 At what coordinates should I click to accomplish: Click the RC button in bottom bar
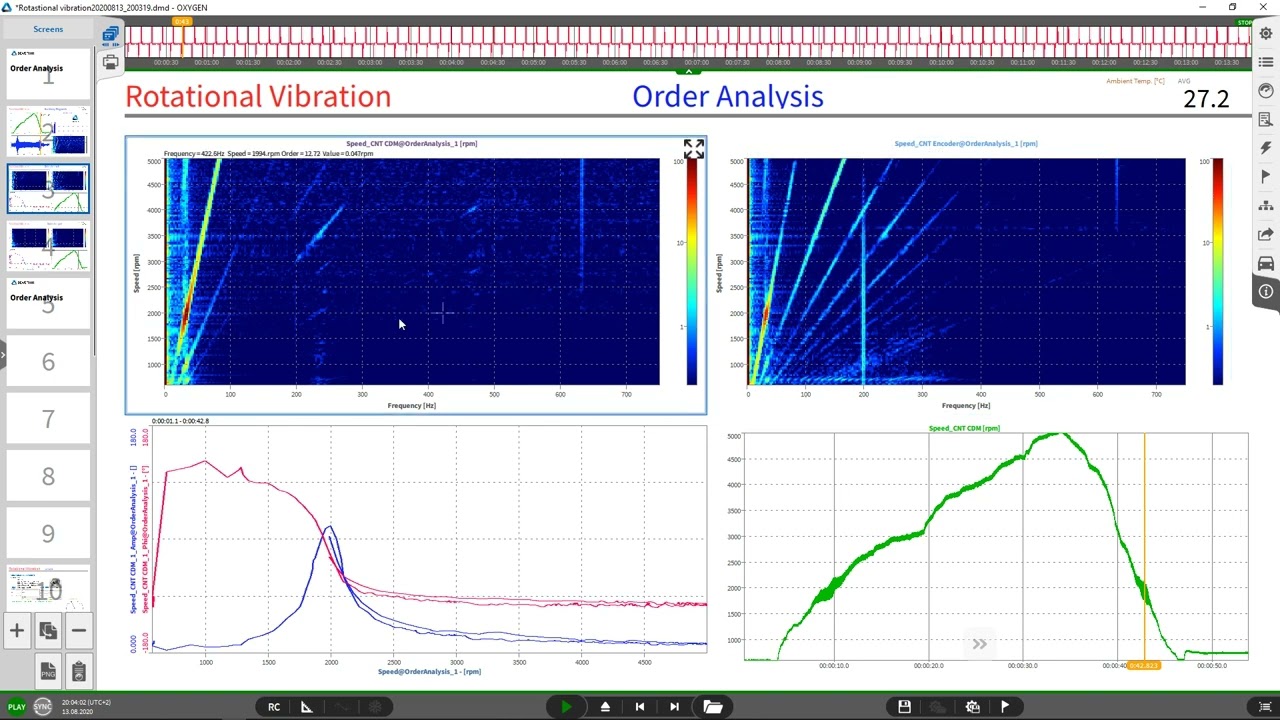click(274, 707)
